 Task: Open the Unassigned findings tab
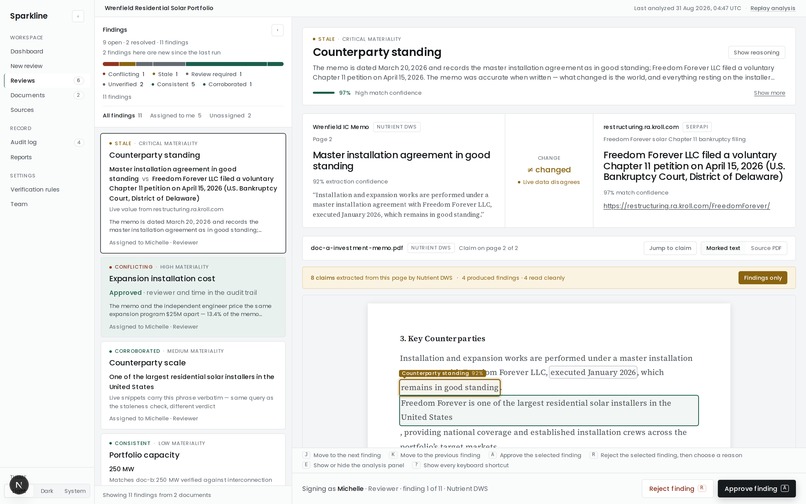click(x=230, y=116)
